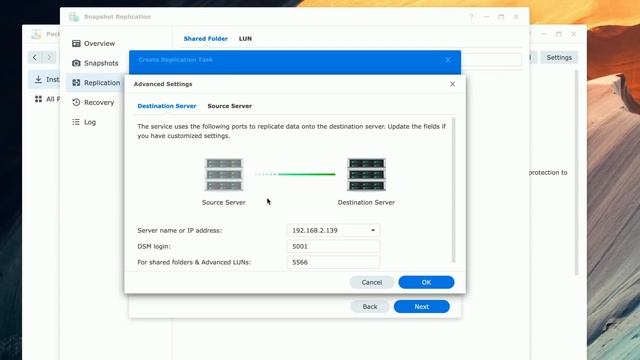This screenshot has height=360, width=640.
Task: Select the LUN tab
Action: [x=245, y=38]
